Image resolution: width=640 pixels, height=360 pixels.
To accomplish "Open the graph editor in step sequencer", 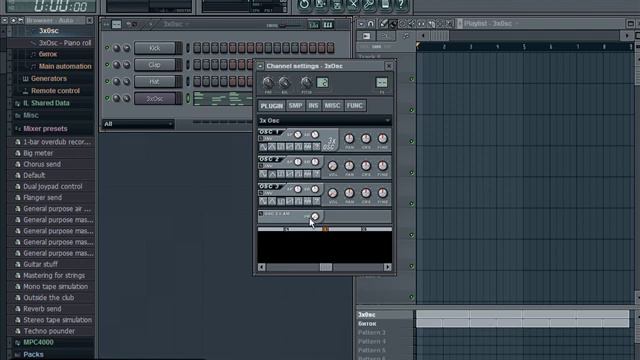I will (313, 25).
